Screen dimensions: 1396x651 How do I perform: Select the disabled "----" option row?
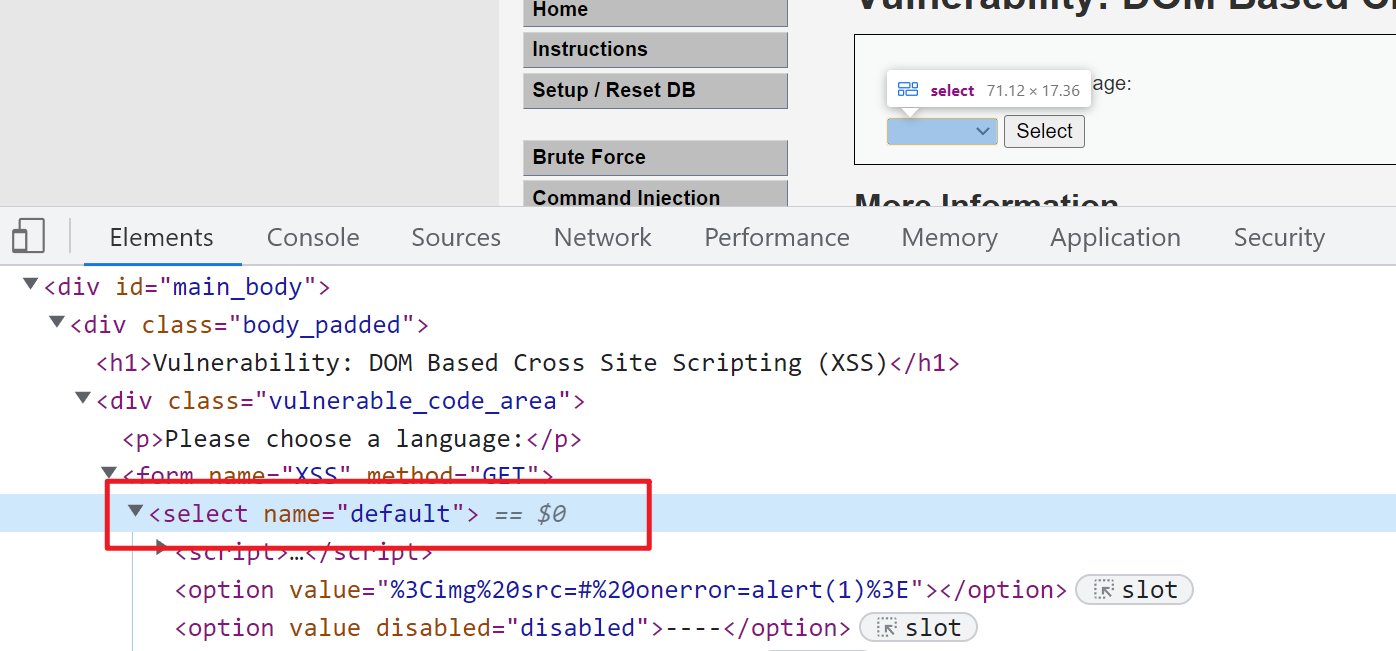[513, 628]
